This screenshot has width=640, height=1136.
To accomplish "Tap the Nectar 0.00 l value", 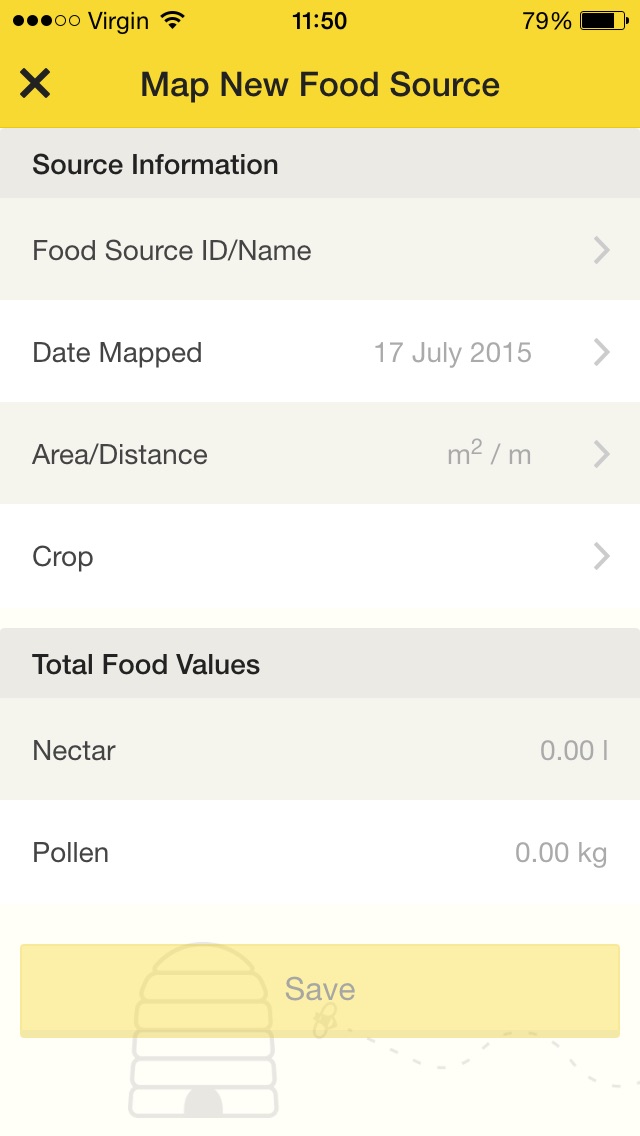I will 573,751.
